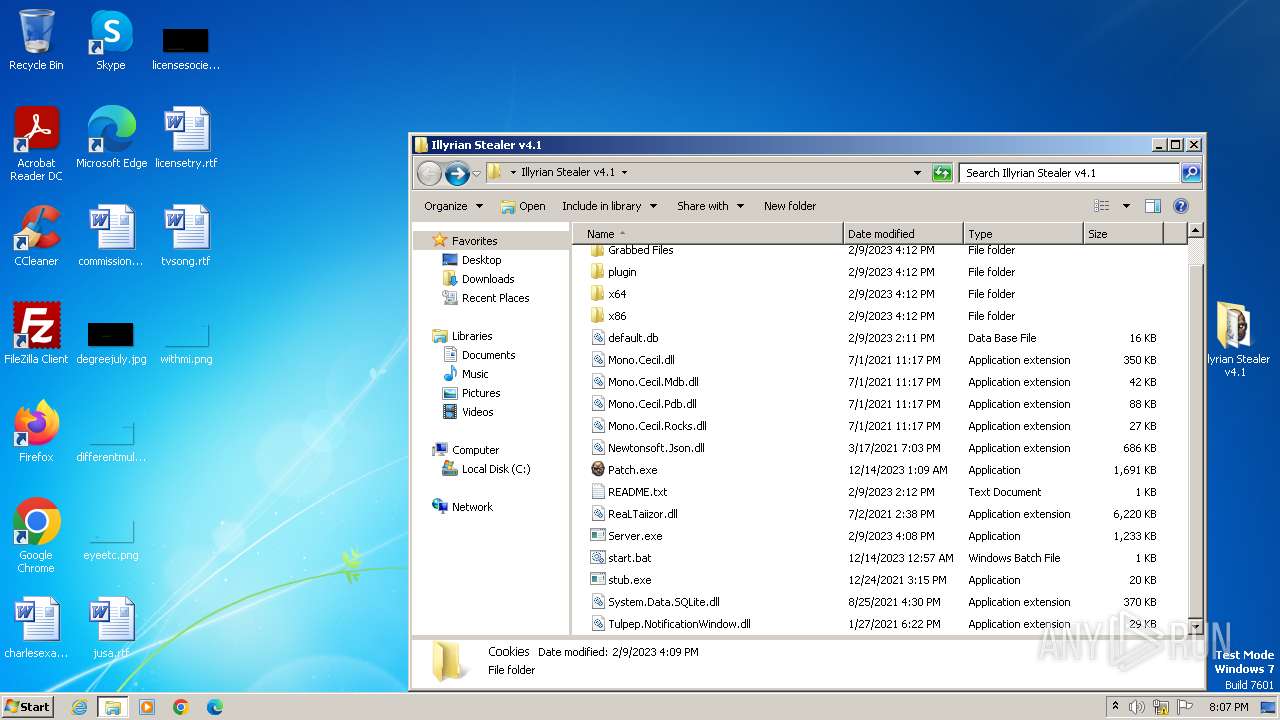
Task: Select Desktop in navigation pane
Action: 481,260
